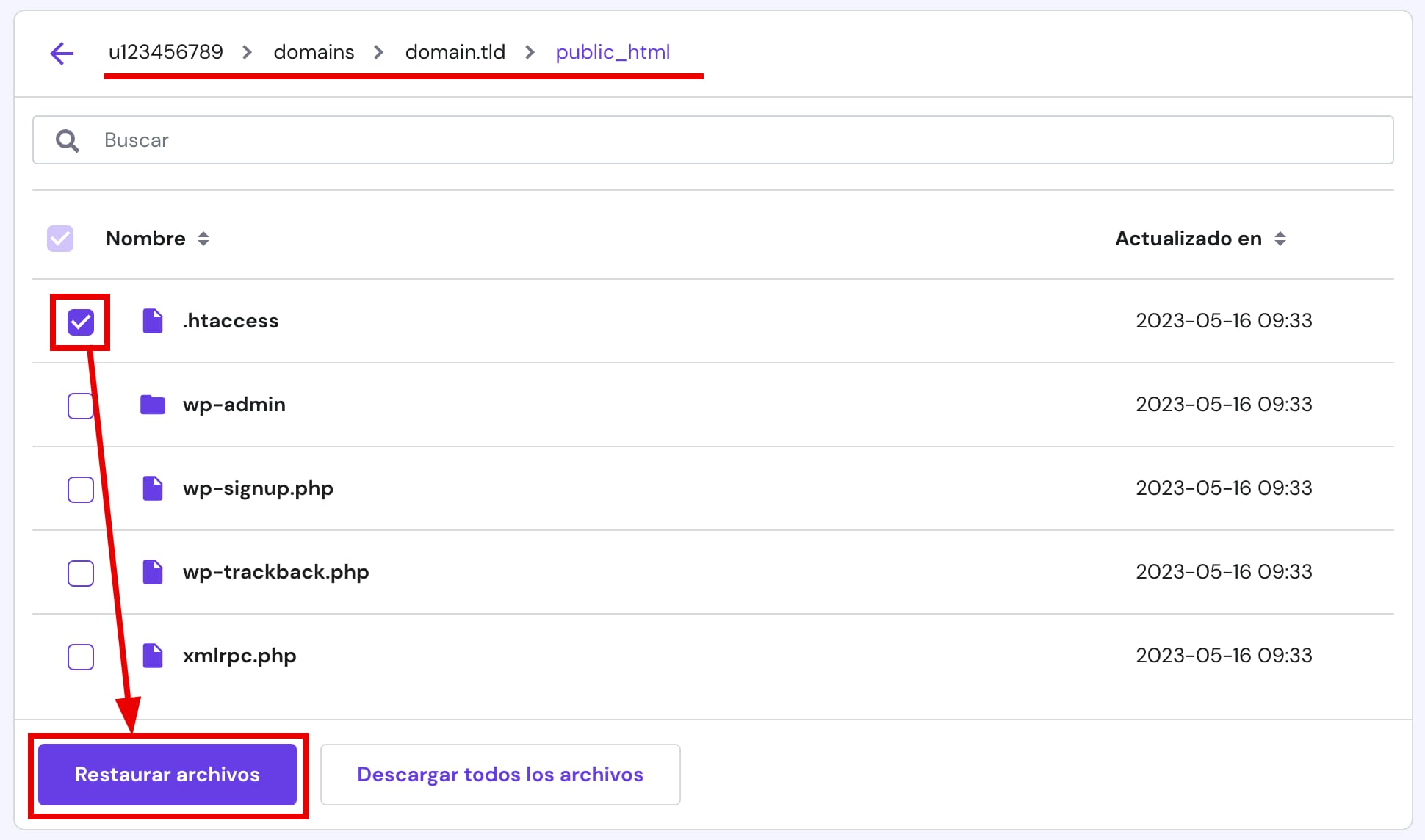The width and height of the screenshot is (1425, 840).
Task: Navigate to domain.tld breadcrumb
Action: pyautogui.click(x=455, y=52)
